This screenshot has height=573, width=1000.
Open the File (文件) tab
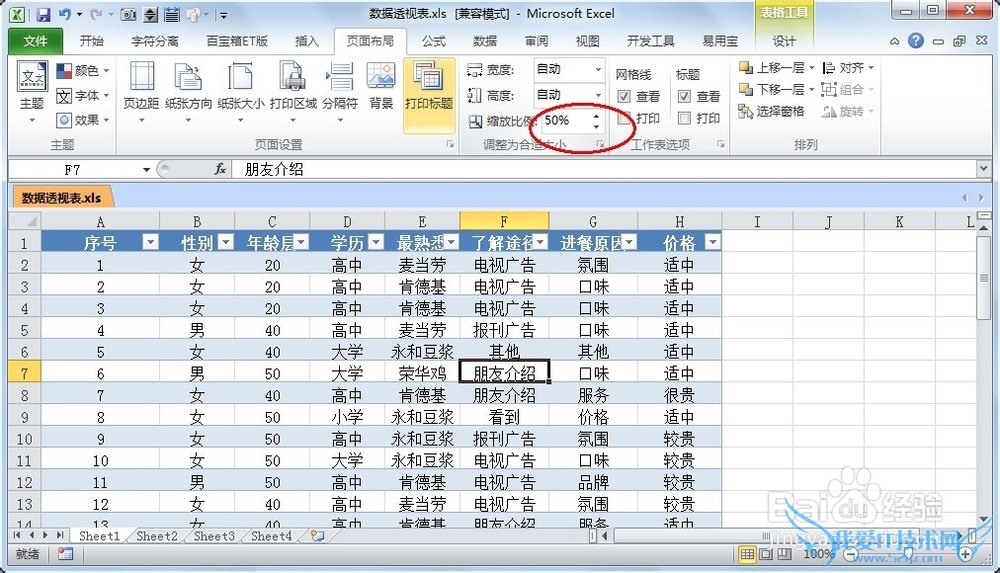36,41
